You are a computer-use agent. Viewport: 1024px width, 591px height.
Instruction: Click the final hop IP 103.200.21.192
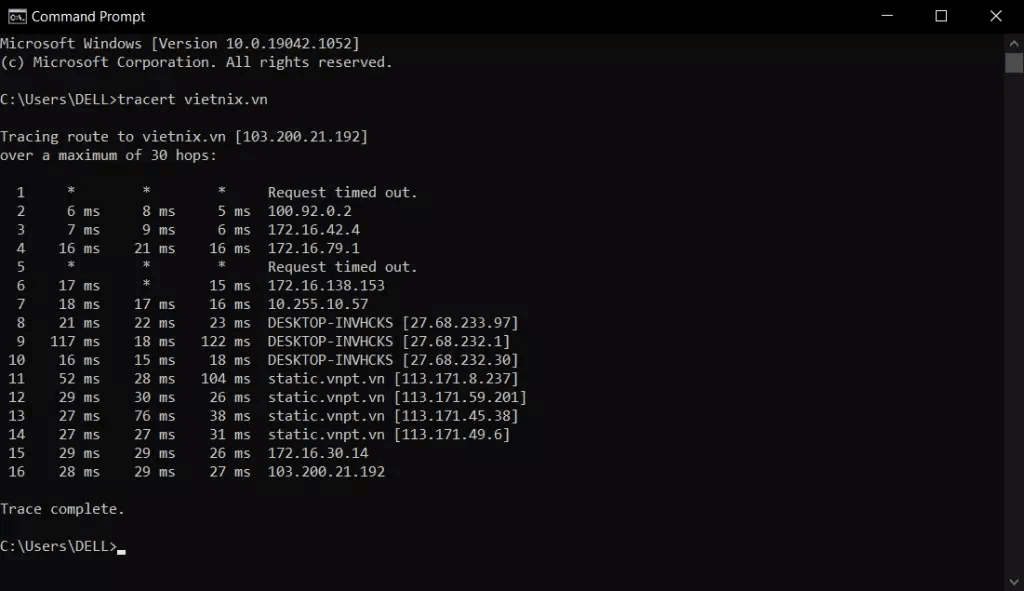pos(327,471)
